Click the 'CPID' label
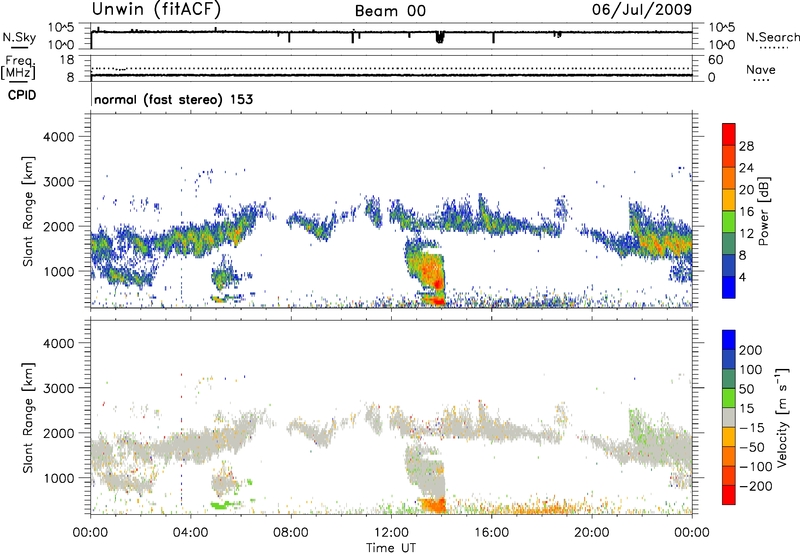This screenshot has height=554, width=800. (x=22, y=95)
